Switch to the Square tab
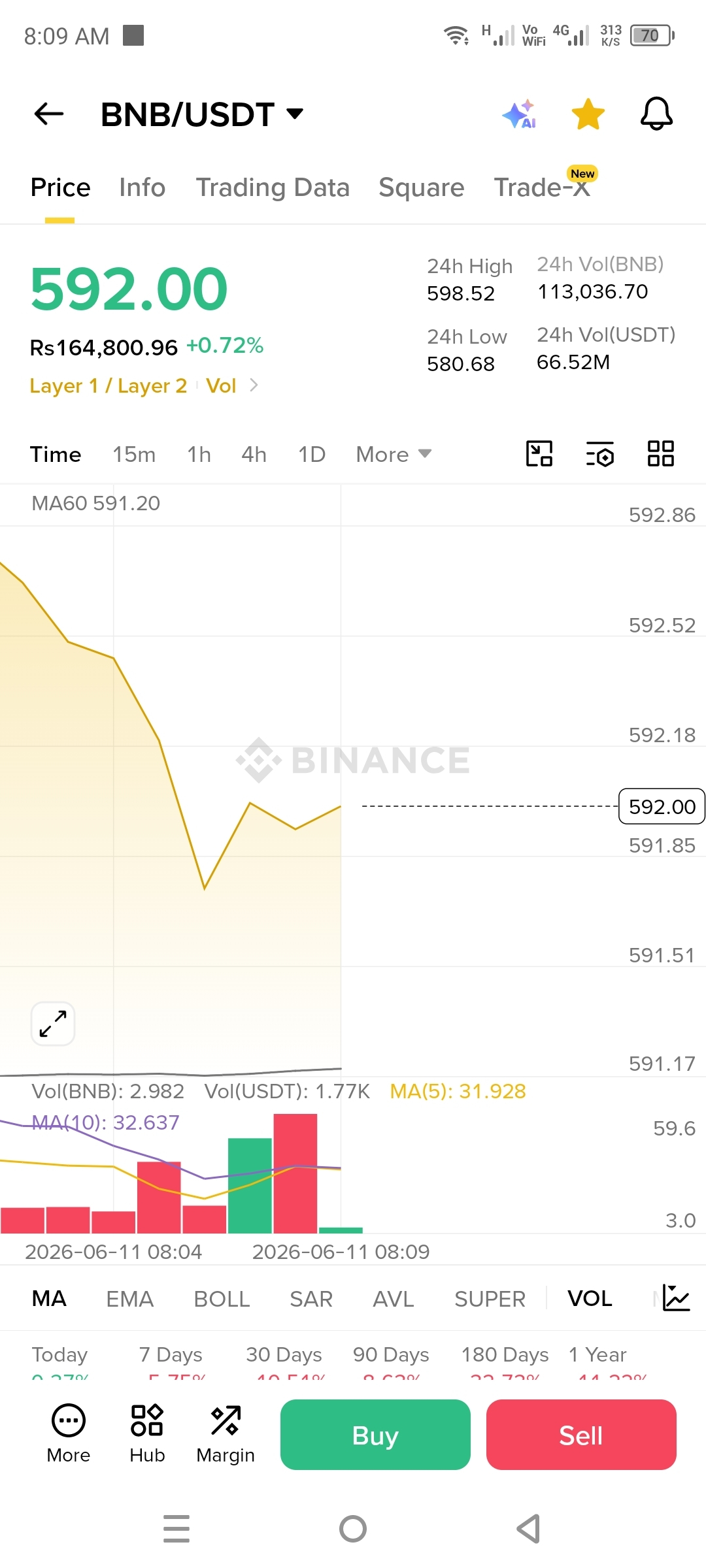The height and width of the screenshot is (1568, 706). [422, 188]
